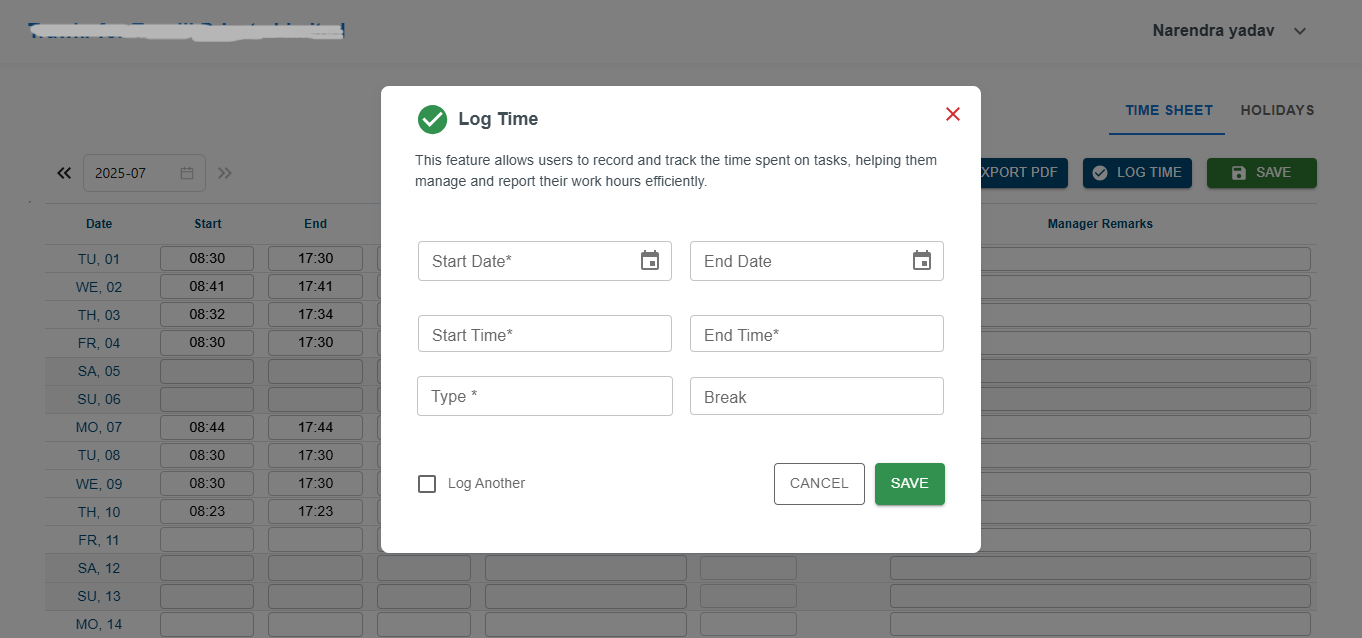Focus the End Date field
Screen dimensions: 1362x638
click(x=817, y=261)
